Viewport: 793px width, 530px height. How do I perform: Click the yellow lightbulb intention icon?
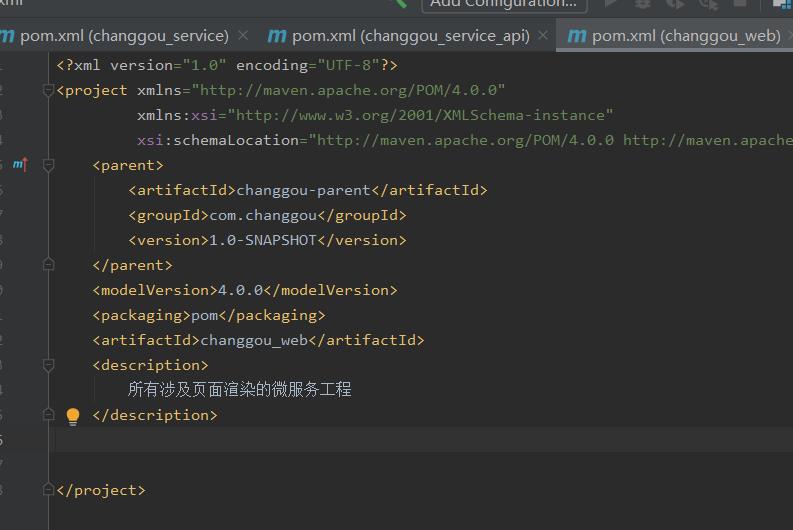tap(73, 417)
